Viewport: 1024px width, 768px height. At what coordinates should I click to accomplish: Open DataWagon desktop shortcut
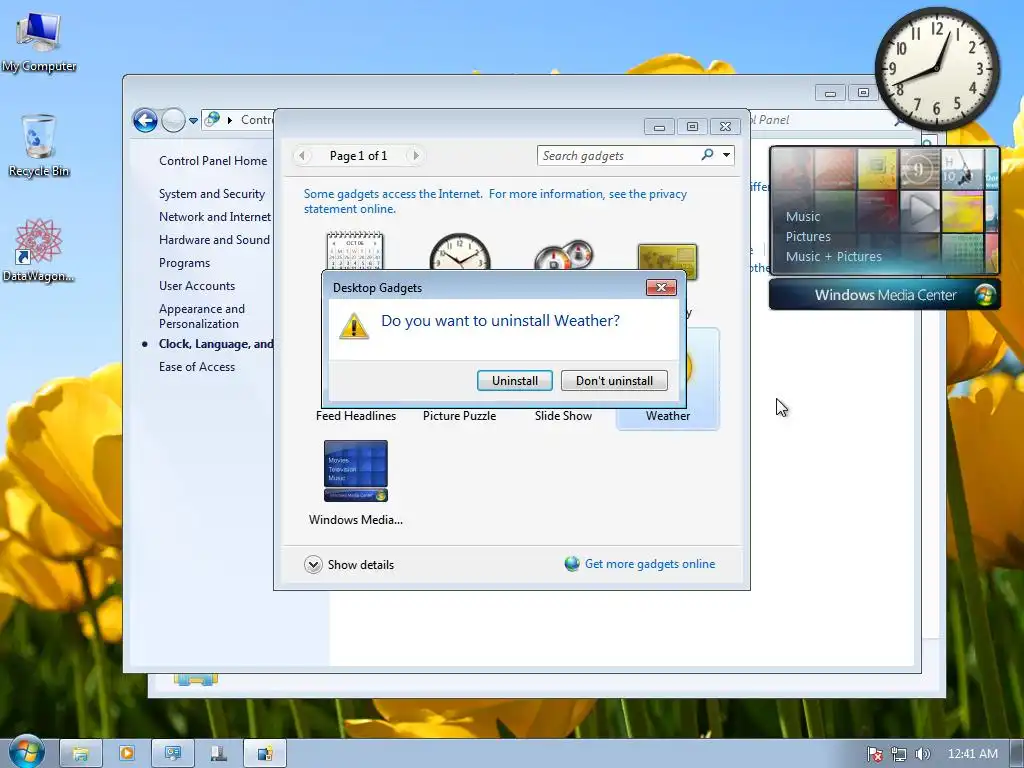(39, 251)
